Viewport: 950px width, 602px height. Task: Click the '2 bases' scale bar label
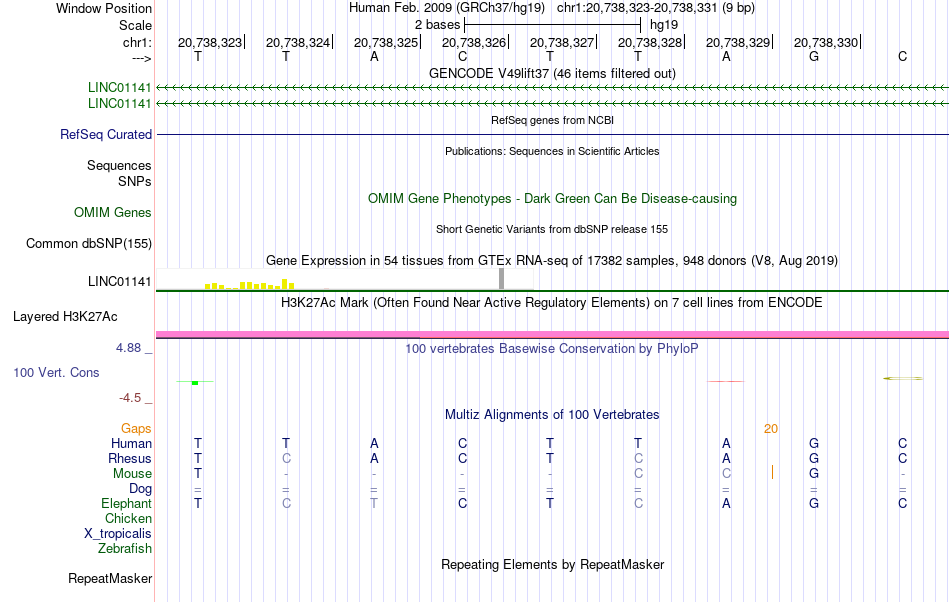pos(437,25)
